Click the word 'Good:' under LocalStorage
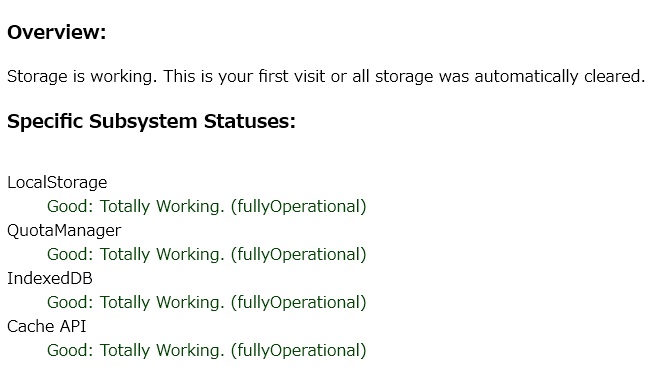Viewport: 657px width, 382px height. pos(70,206)
